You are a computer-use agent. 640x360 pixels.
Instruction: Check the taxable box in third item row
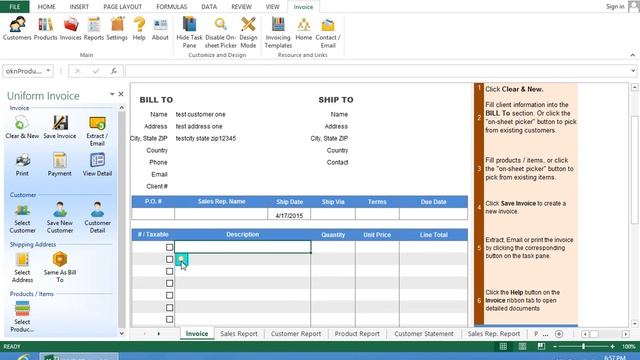[x=169, y=271]
